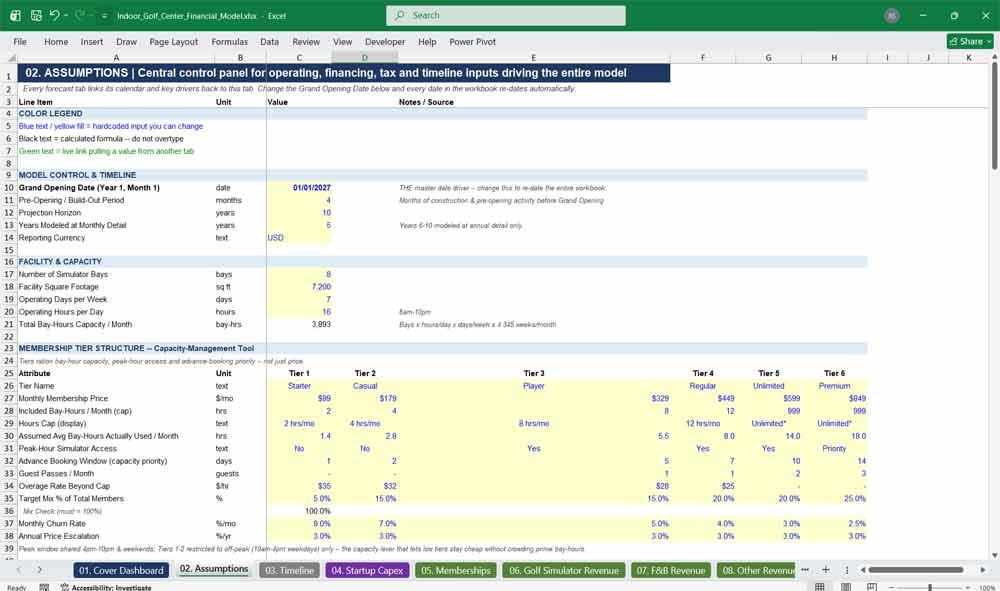Click the Excel app icon in title bar
The width and height of the screenshot is (1000, 591).
[x=15, y=15]
